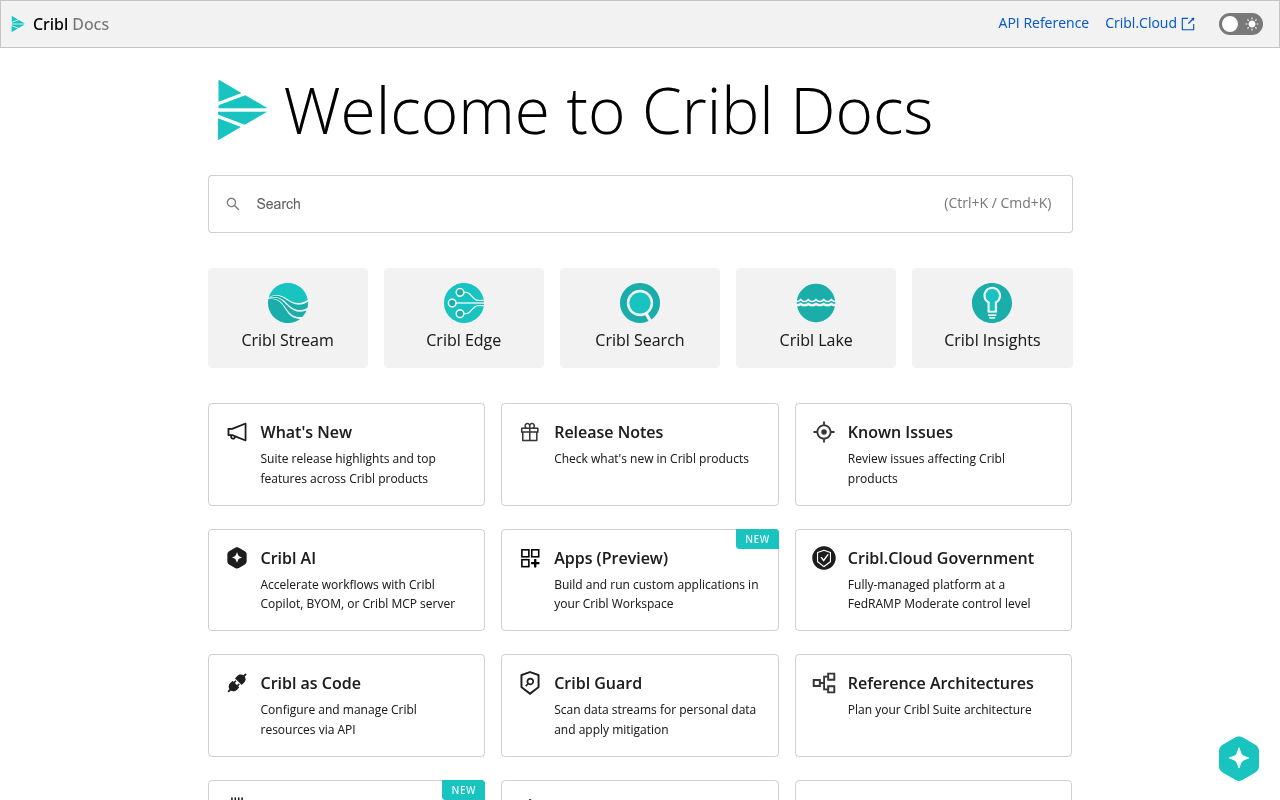Click 'Scan data streams for personal data' description
This screenshot has width=1280, height=800.
tap(655, 719)
